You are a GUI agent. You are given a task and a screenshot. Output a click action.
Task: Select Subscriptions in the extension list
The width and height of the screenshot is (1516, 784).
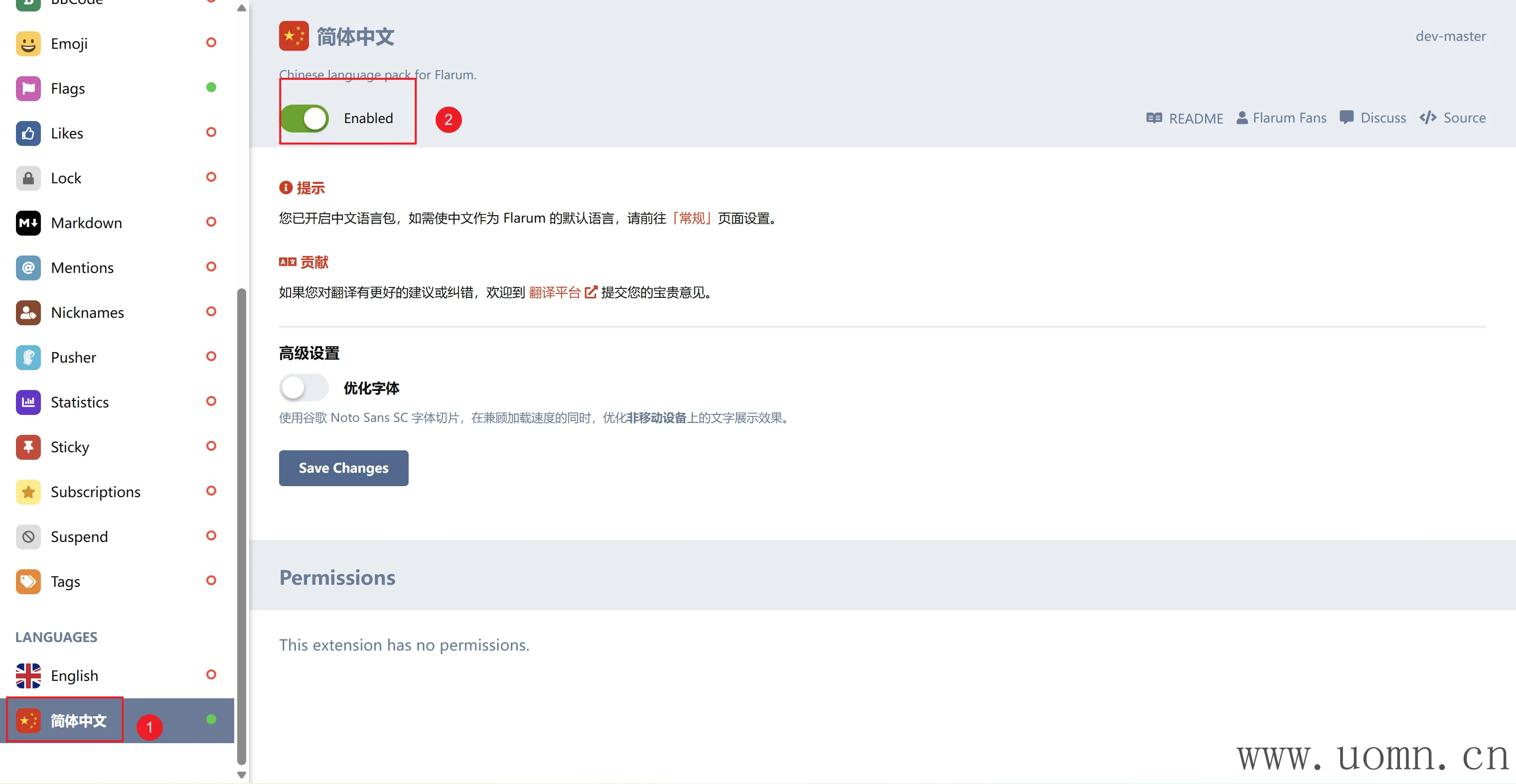tap(95, 492)
